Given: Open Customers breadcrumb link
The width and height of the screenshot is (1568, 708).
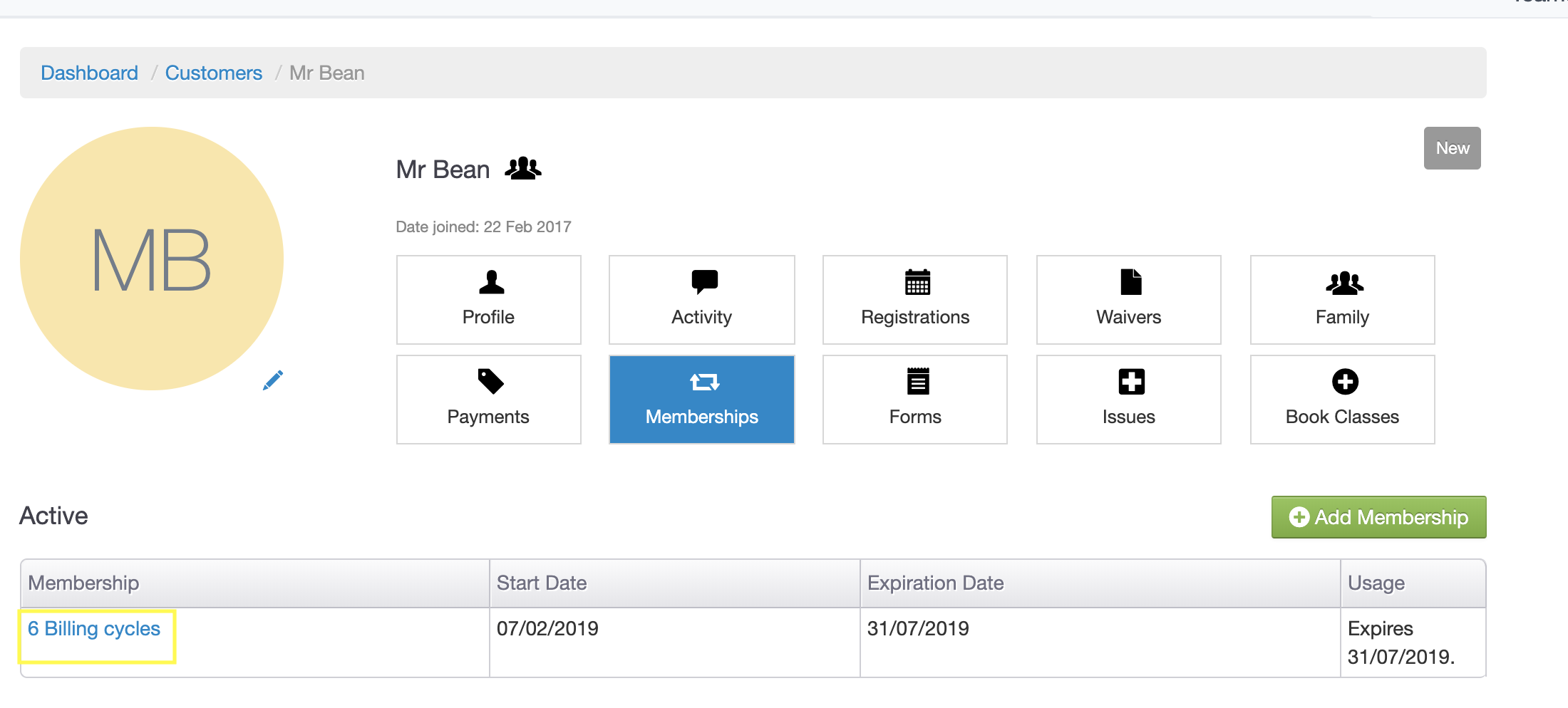Looking at the screenshot, I should 213,73.
